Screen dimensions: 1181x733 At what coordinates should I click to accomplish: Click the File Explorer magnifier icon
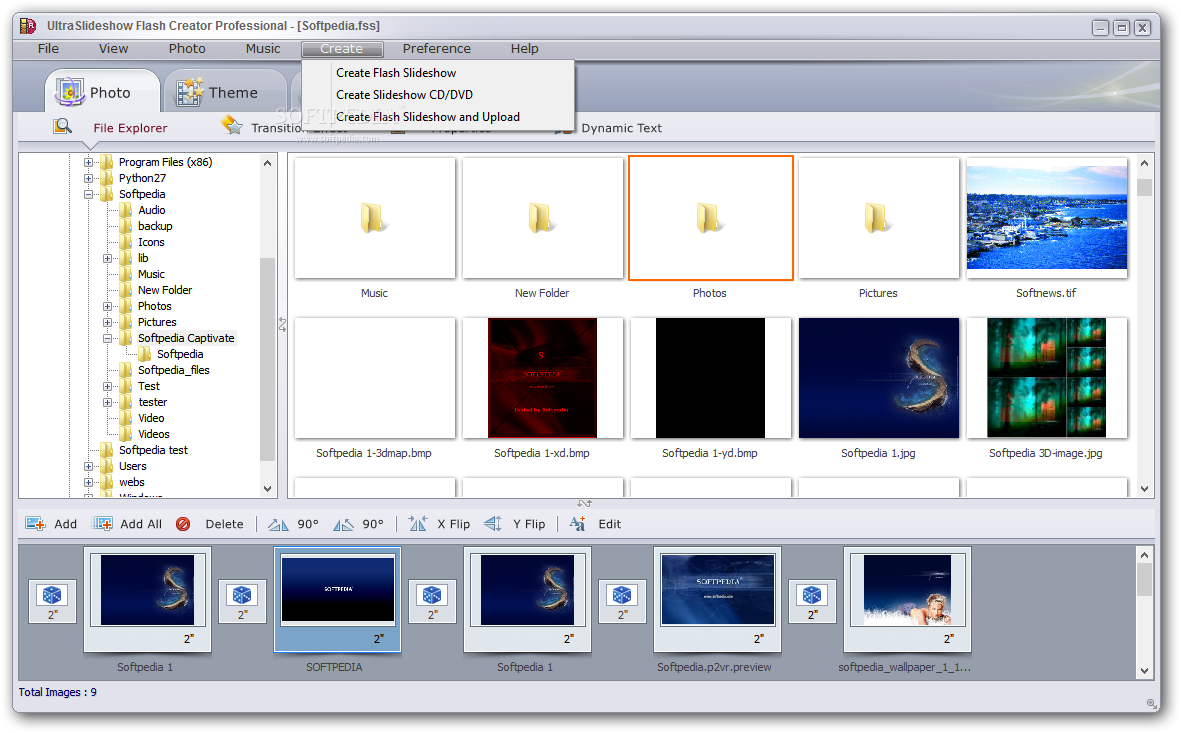point(63,127)
